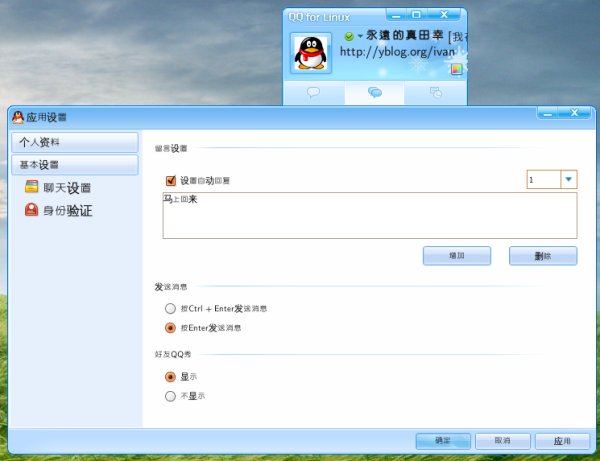Open the recent chats clock tab icon
This screenshot has height=461, width=600.
pyautogui.click(x=436, y=92)
